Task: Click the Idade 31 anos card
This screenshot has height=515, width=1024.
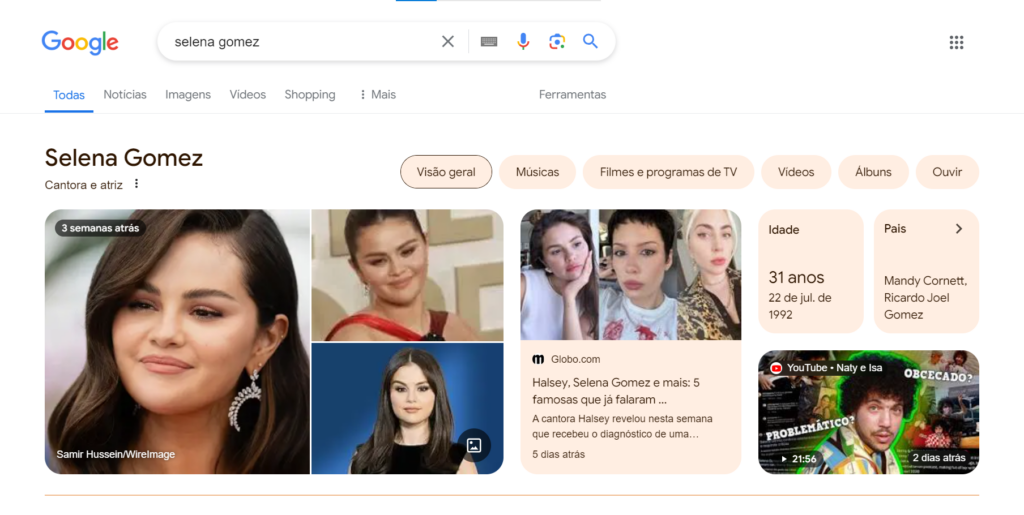Action: [x=810, y=271]
